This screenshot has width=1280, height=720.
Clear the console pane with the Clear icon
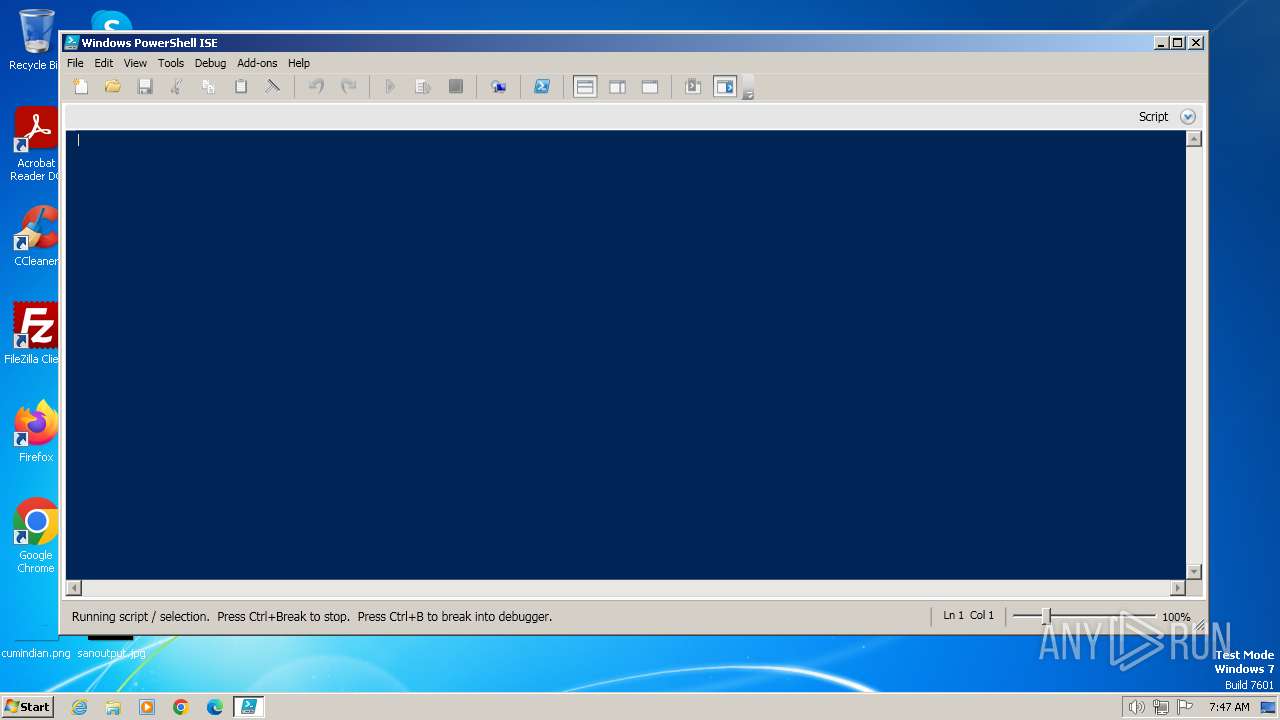[x=272, y=87]
